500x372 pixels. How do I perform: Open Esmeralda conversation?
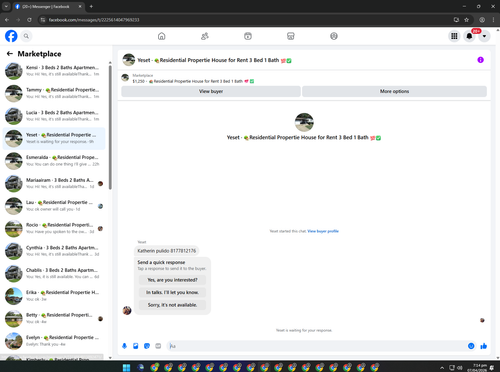tap(54, 161)
